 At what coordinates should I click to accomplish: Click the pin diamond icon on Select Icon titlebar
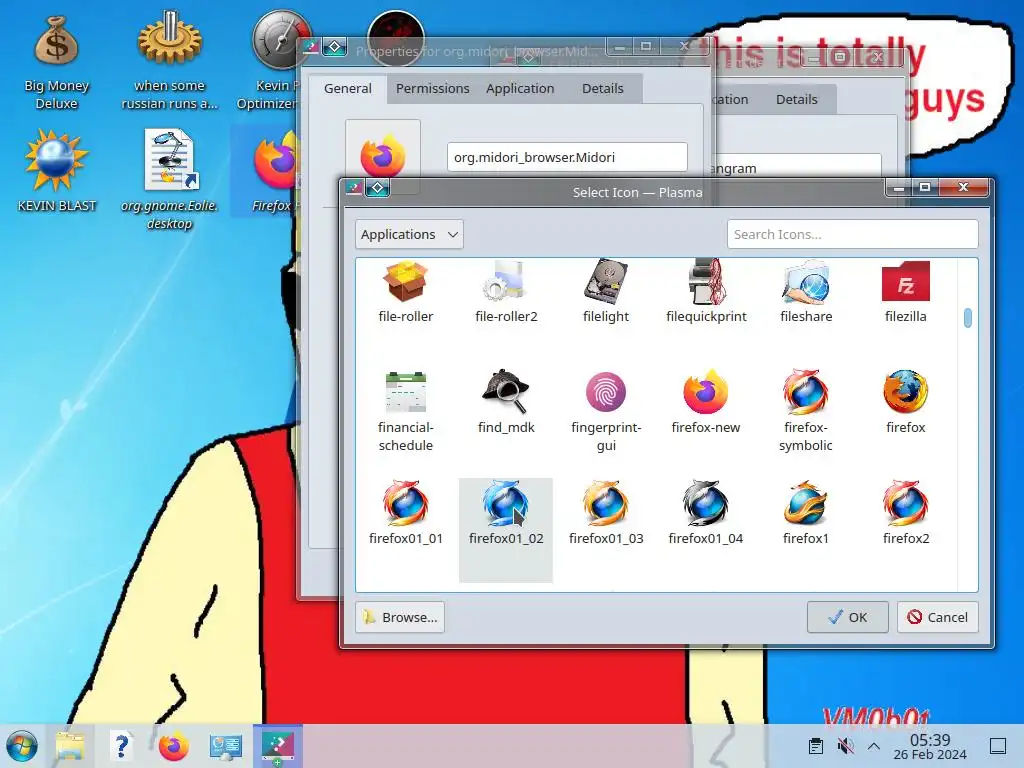coord(377,188)
